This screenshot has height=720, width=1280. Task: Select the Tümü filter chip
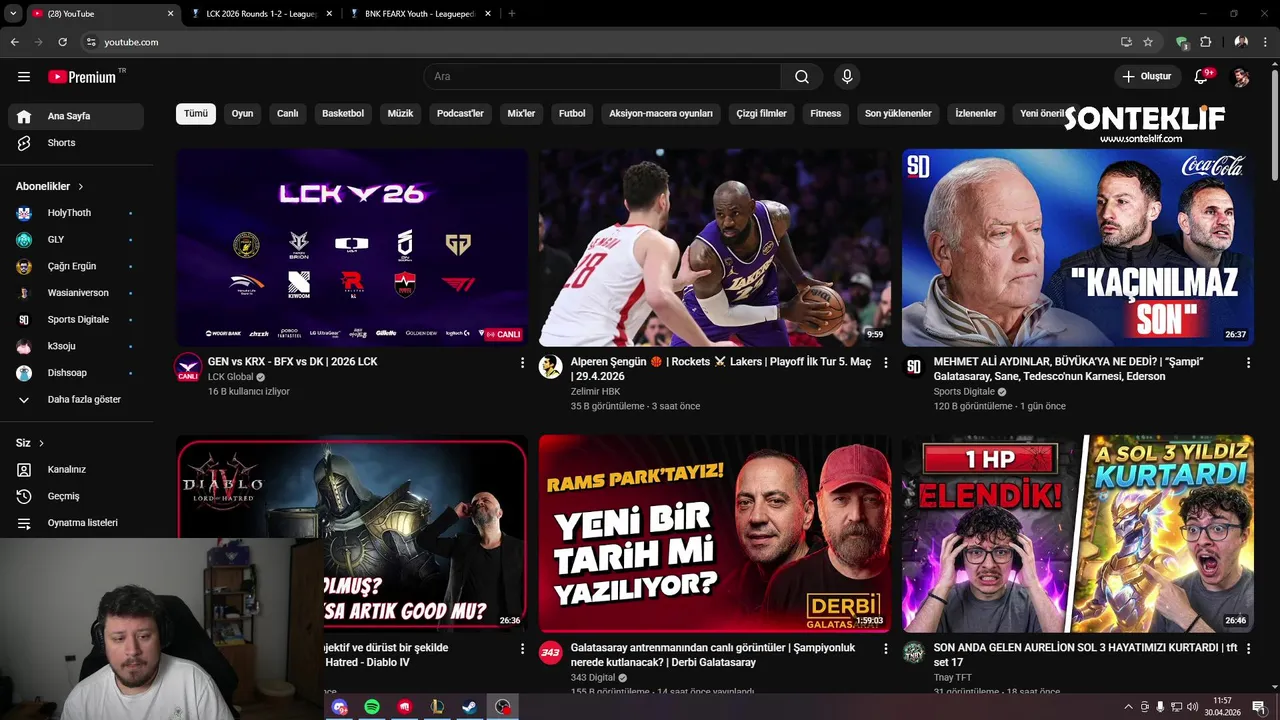pos(196,113)
